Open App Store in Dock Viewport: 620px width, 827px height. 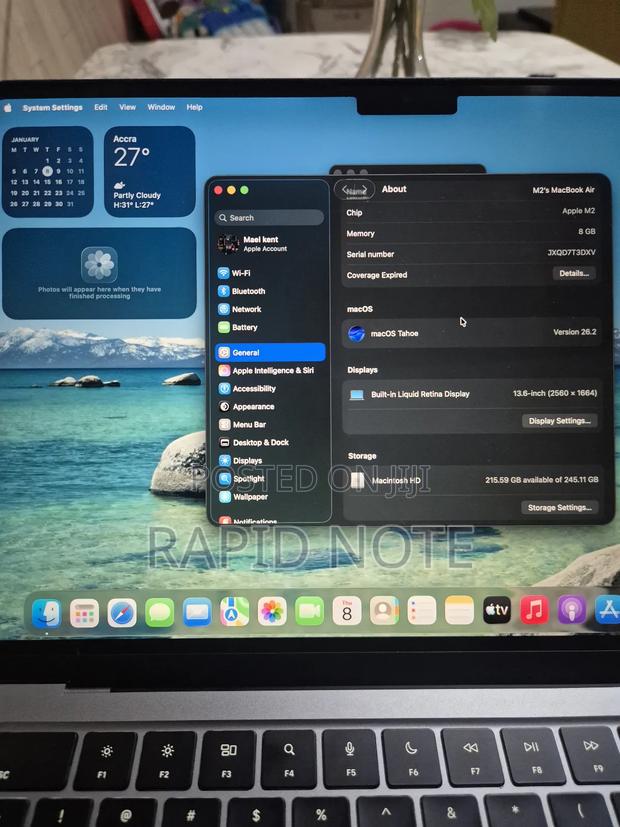(608, 610)
